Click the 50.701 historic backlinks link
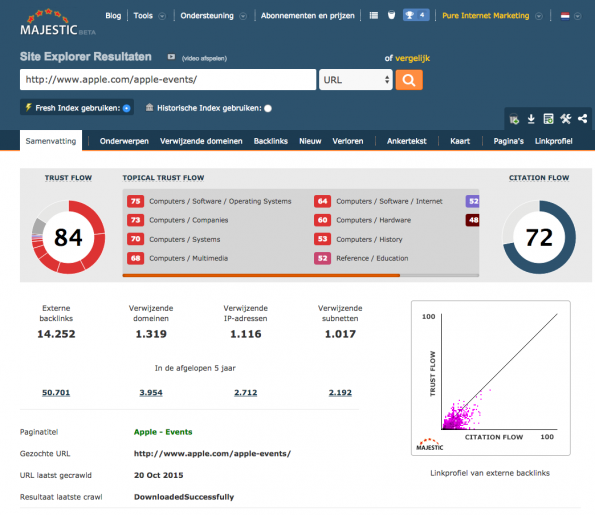The image size is (595, 515). (56, 392)
